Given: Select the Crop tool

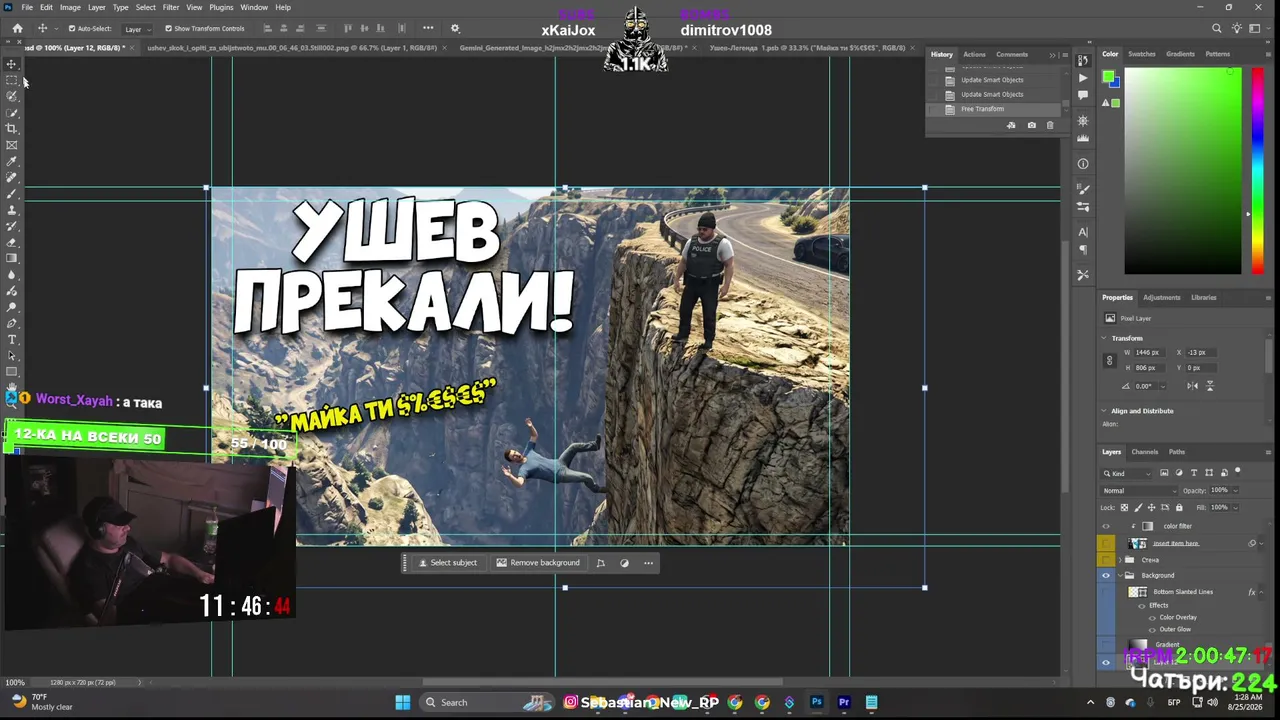Looking at the screenshot, I should pyautogui.click(x=12, y=128).
